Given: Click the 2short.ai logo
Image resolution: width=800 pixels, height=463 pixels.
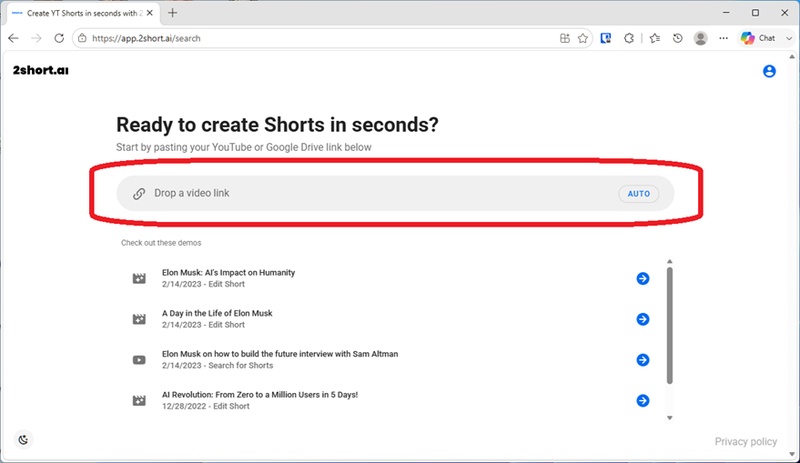Looking at the screenshot, I should point(41,70).
